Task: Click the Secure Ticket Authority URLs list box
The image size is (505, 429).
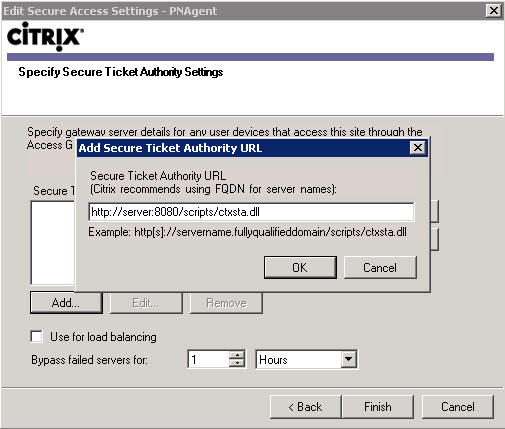Action: coord(53,243)
